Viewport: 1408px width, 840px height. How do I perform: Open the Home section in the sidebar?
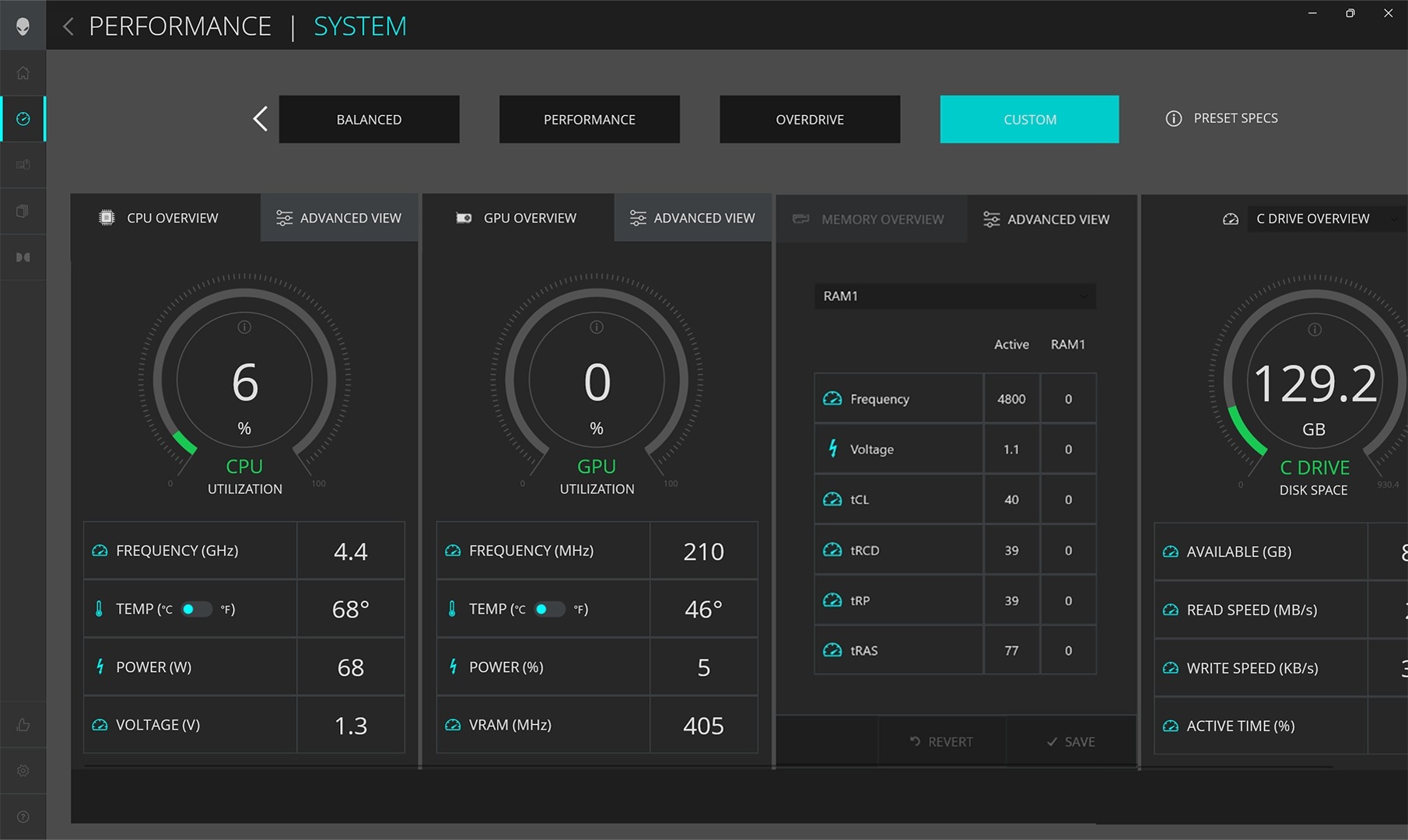[23, 72]
